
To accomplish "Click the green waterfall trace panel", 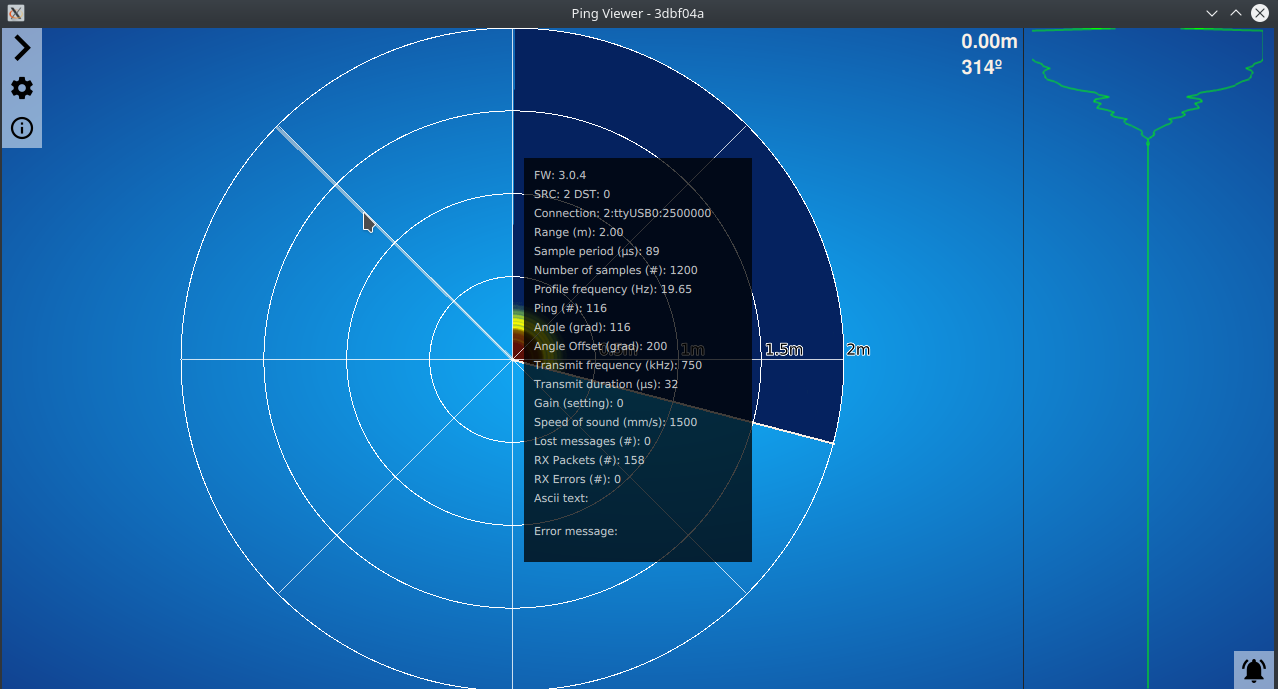I will point(1148,300).
